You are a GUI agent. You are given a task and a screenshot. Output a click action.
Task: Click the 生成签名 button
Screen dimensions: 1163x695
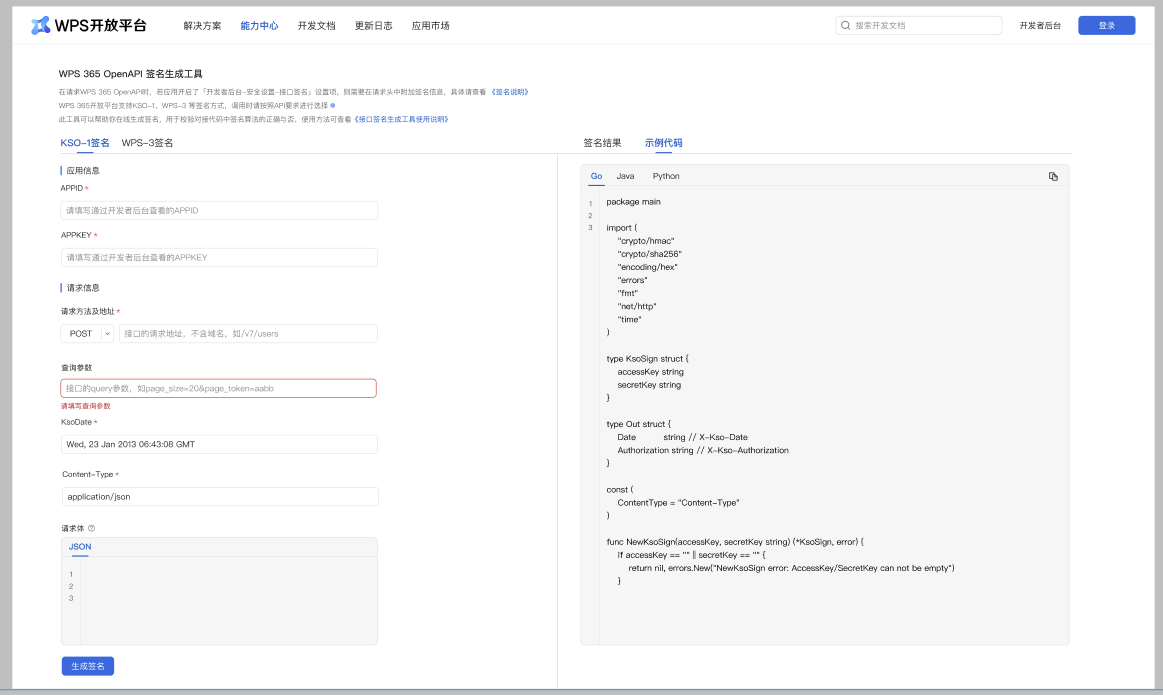point(88,666)
